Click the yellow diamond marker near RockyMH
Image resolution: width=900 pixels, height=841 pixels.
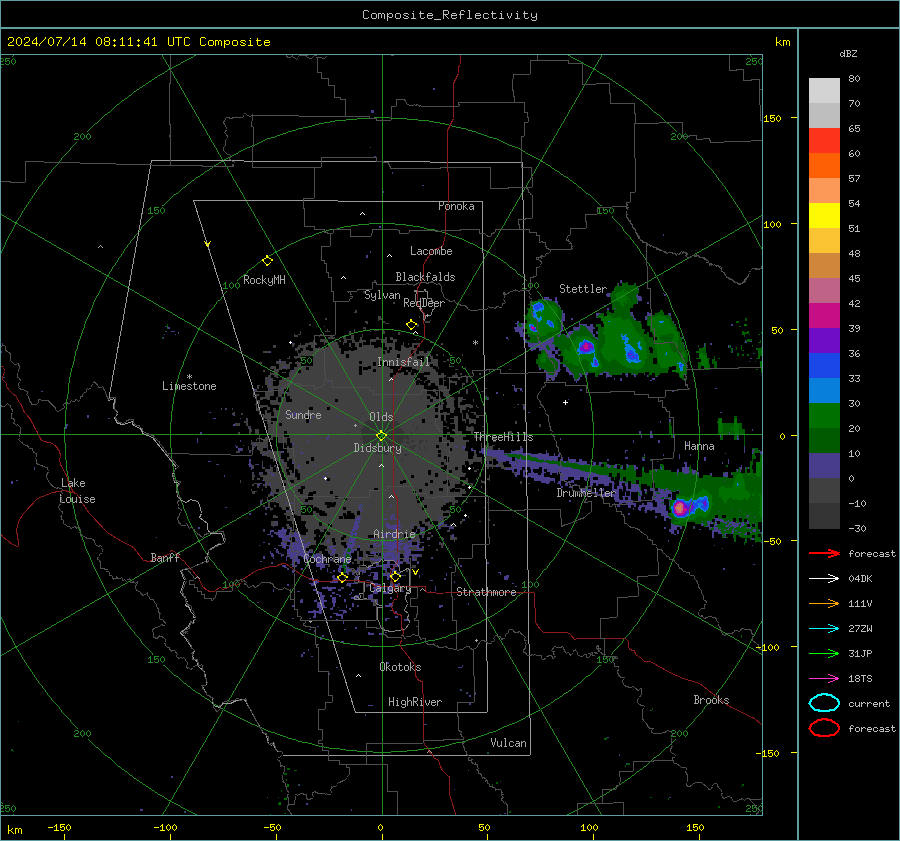click(x=267, y=261)
